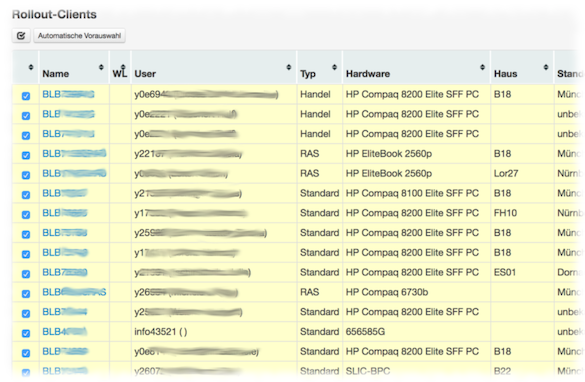Screen dimensions: 585x382
Task: Toggle the checkbox in the FH10 row
Action: click(x=26, y=215)
